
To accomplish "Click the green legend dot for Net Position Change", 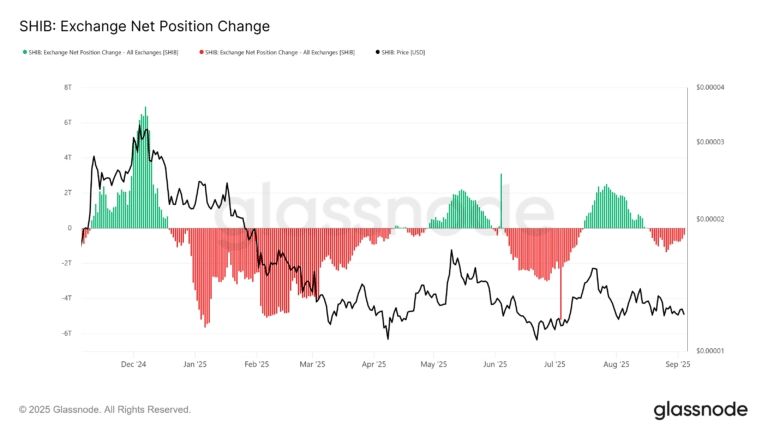I will coord(25,52).
